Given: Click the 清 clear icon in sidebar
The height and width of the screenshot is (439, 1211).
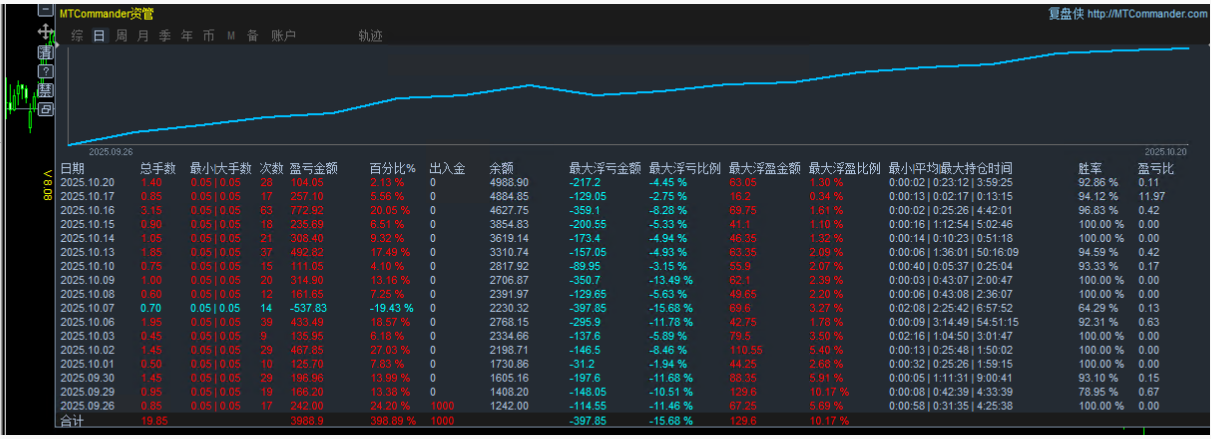Looking at the screenshot, I should tap(45, 52).
